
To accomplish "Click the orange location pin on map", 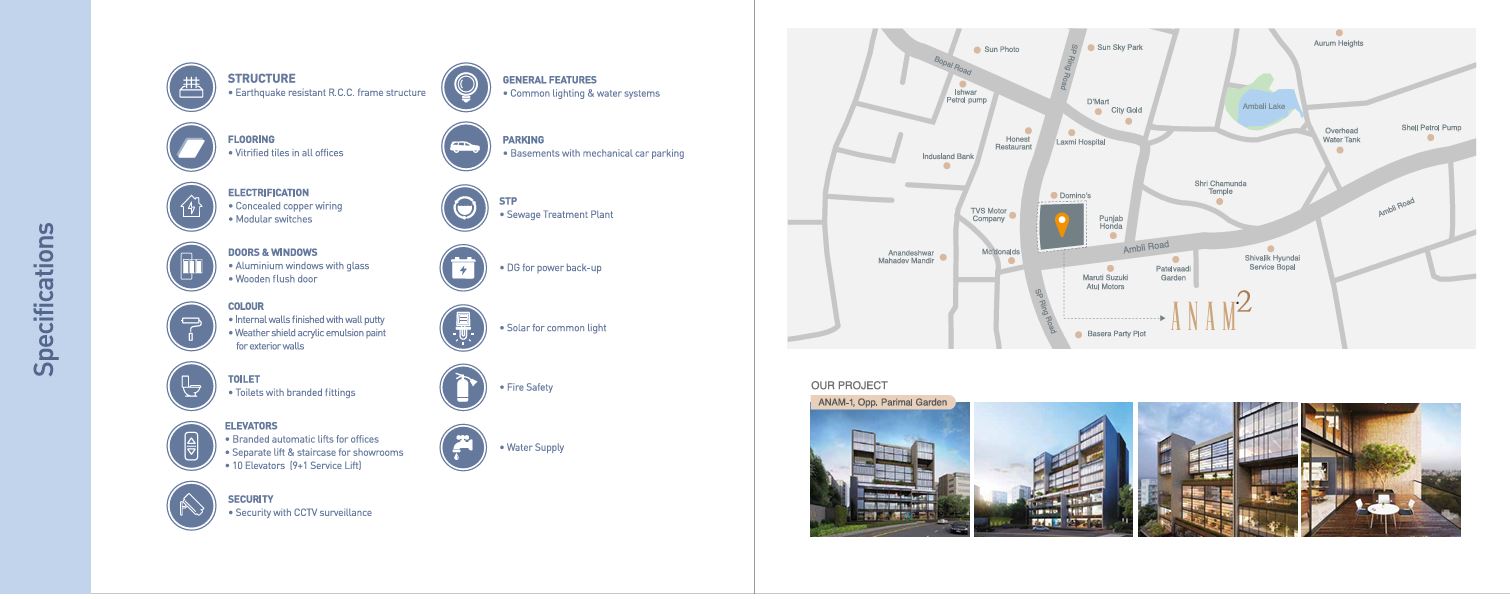I will 1062,225.
